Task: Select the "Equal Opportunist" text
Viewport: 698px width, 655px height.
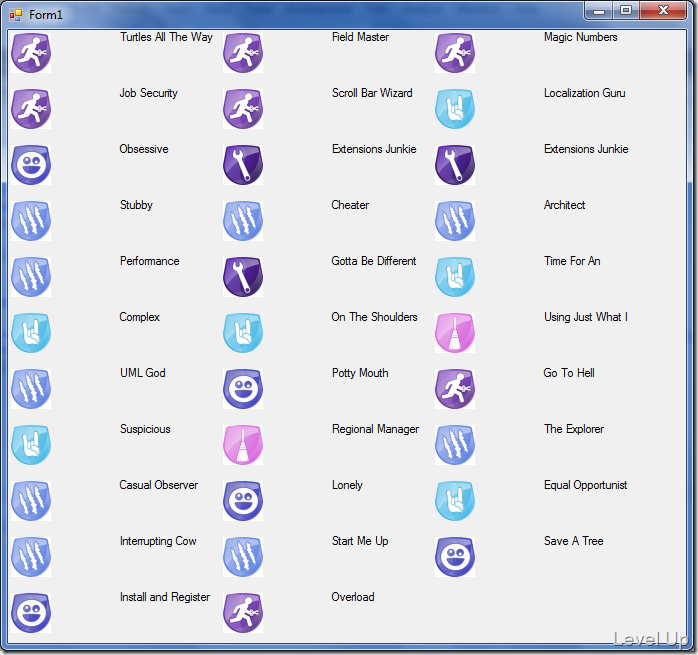Action: tap(585, 486)
